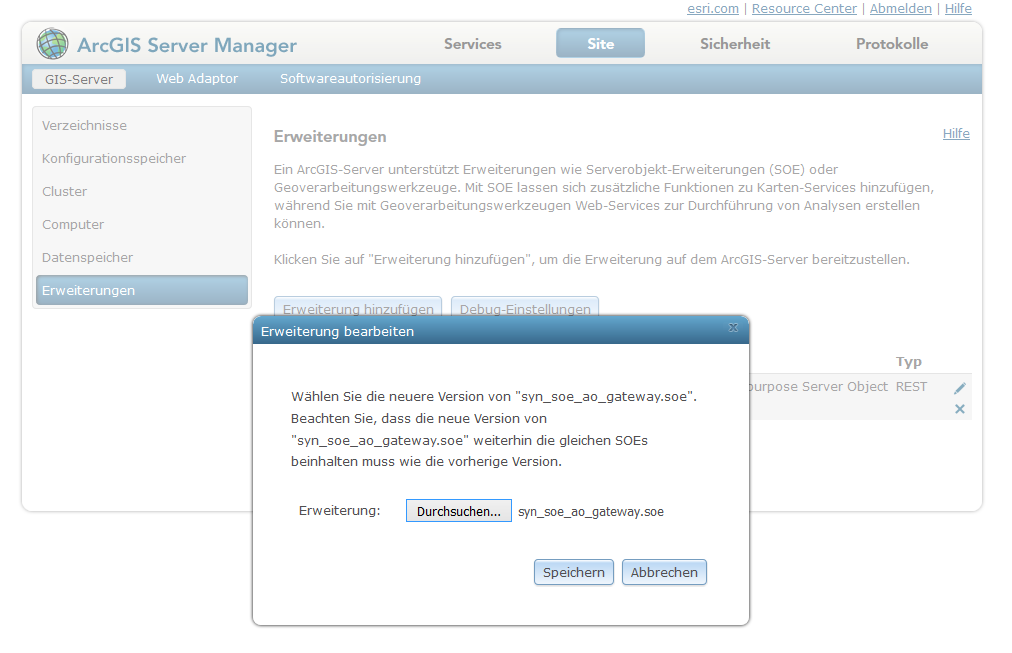This screenshot has width=1012, height=653.
Task: Click the pencil edit icon for the SOE extension
Action: (958, 386)
